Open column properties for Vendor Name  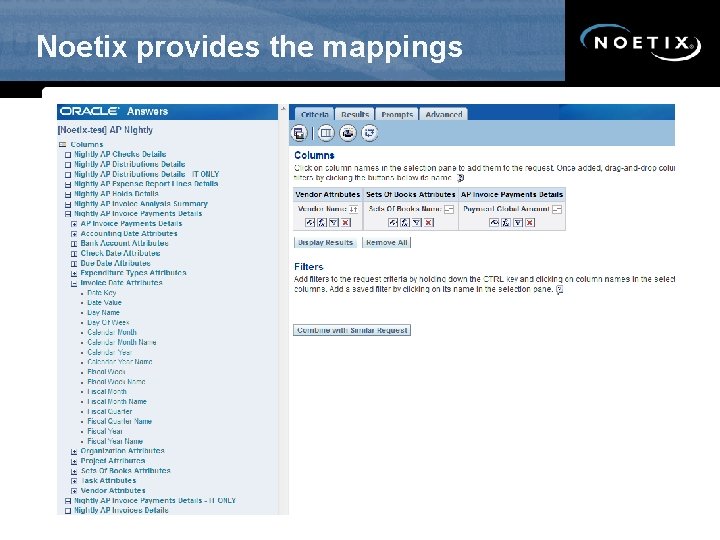(x=310, y=223)
